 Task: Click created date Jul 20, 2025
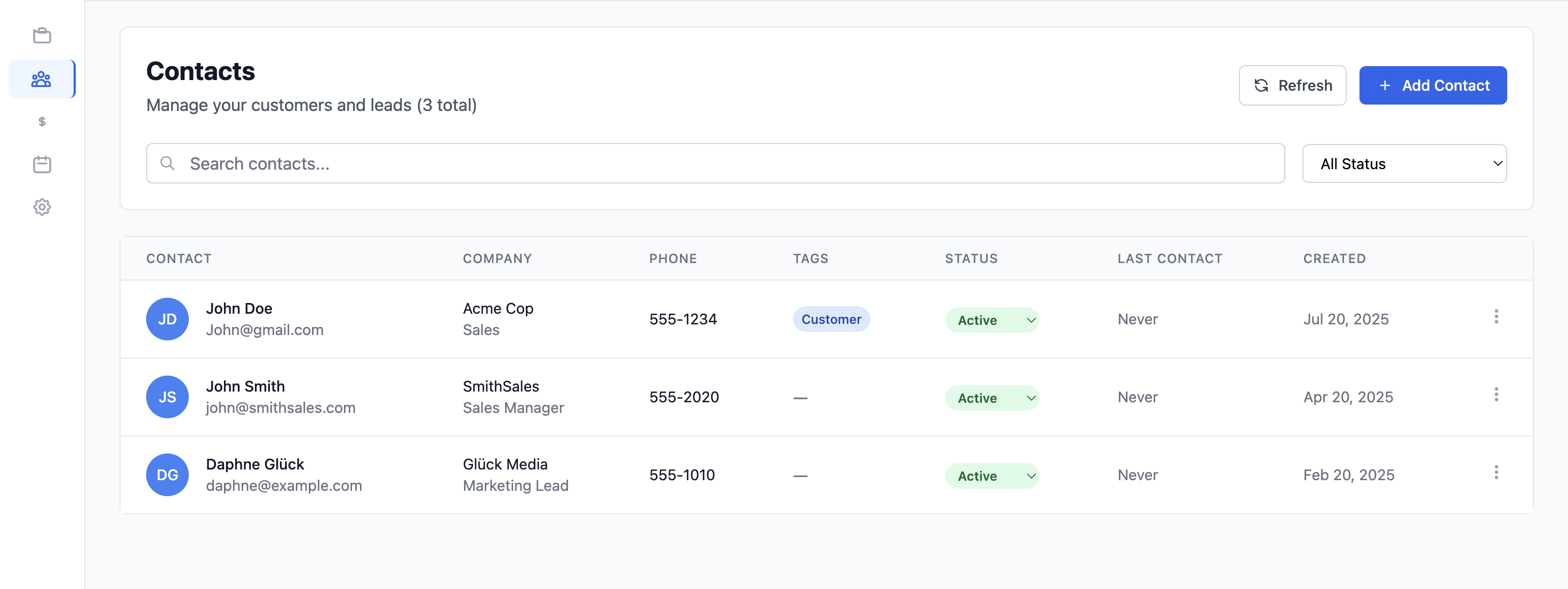click(1346, 319)
